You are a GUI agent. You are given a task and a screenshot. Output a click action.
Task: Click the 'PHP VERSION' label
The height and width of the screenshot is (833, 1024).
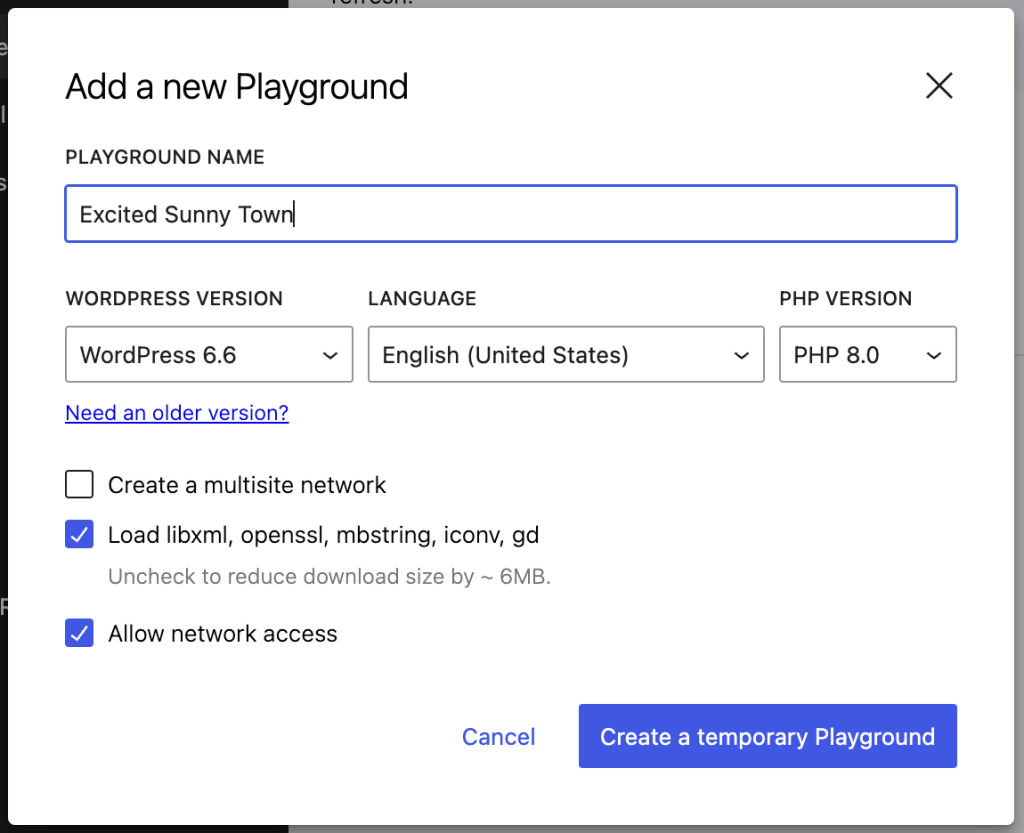tap(845, 298)
